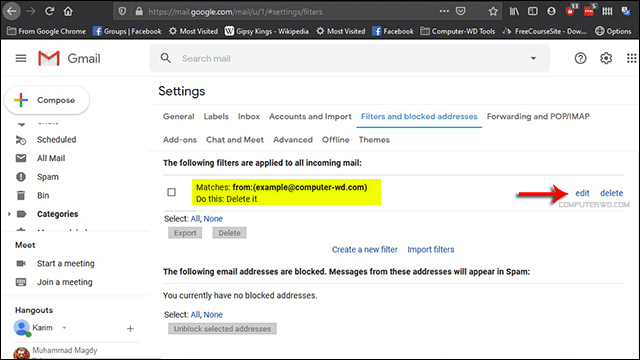Click Start a meeting camera item

(65, 264)
